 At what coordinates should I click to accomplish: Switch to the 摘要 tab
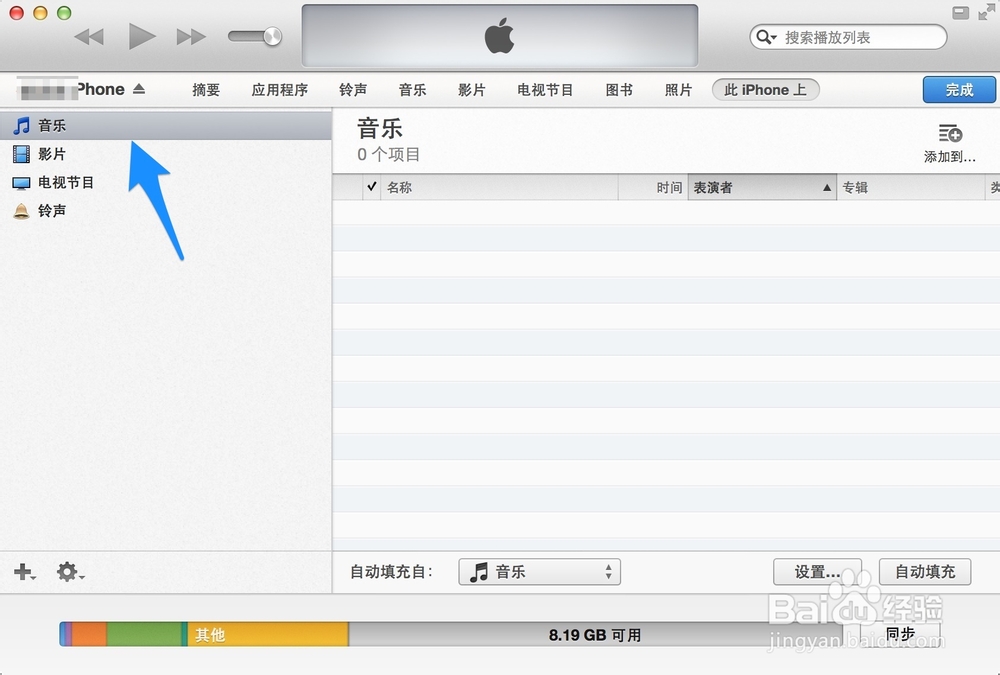coord(206,89)
